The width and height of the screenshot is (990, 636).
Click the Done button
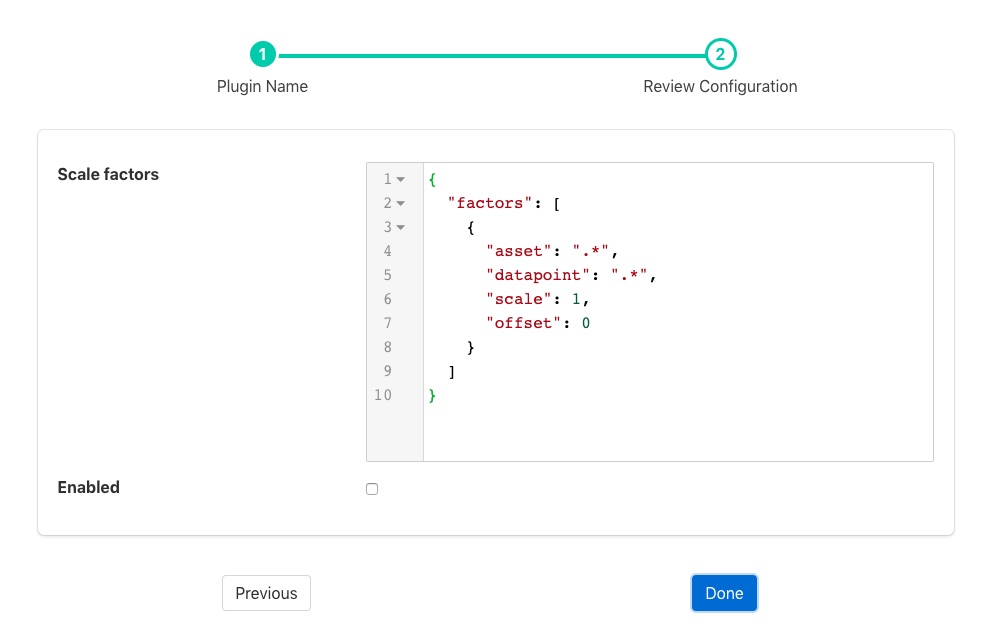point(724,593)
